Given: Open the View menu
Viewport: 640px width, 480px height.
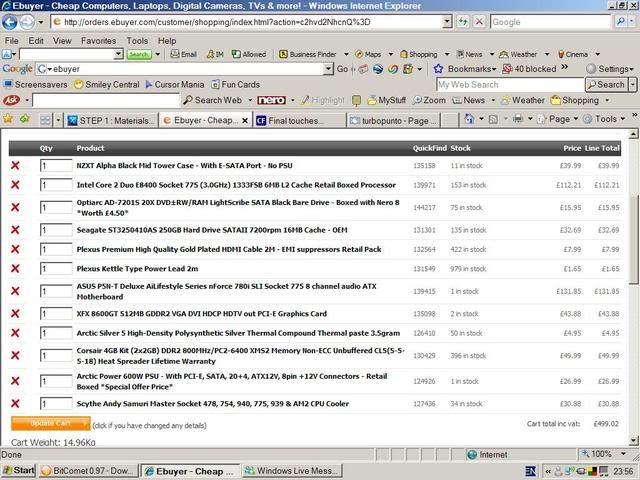Looking at the screenshot, I should (62, 41).
